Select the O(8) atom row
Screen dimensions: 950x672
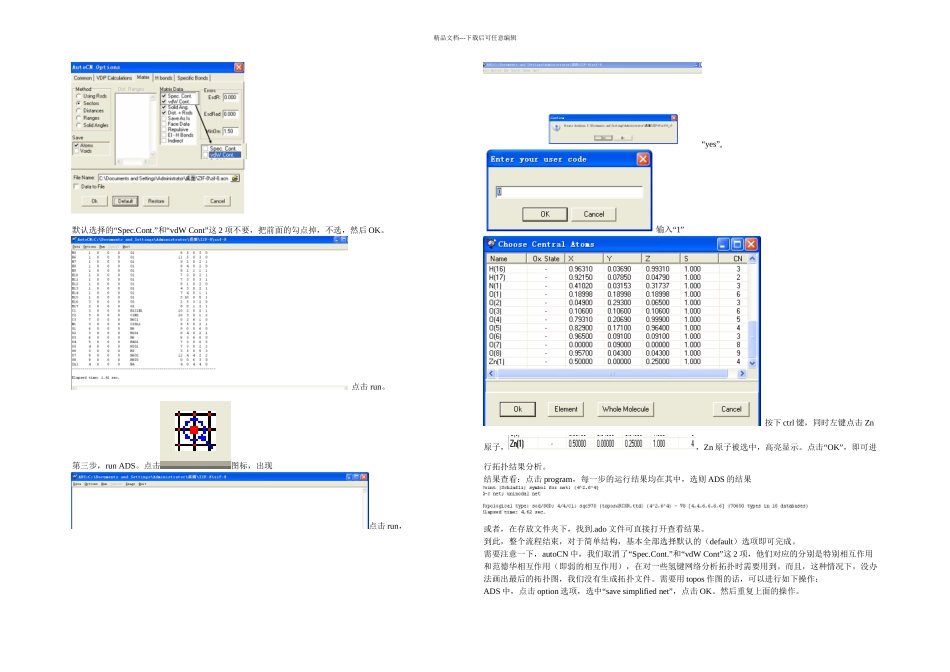click(617, 353)
